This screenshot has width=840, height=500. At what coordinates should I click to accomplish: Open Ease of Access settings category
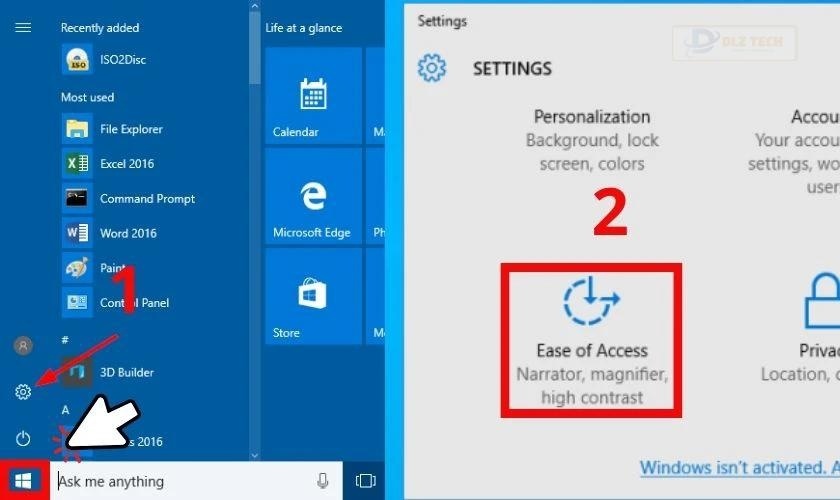click(x=591, y=340)
